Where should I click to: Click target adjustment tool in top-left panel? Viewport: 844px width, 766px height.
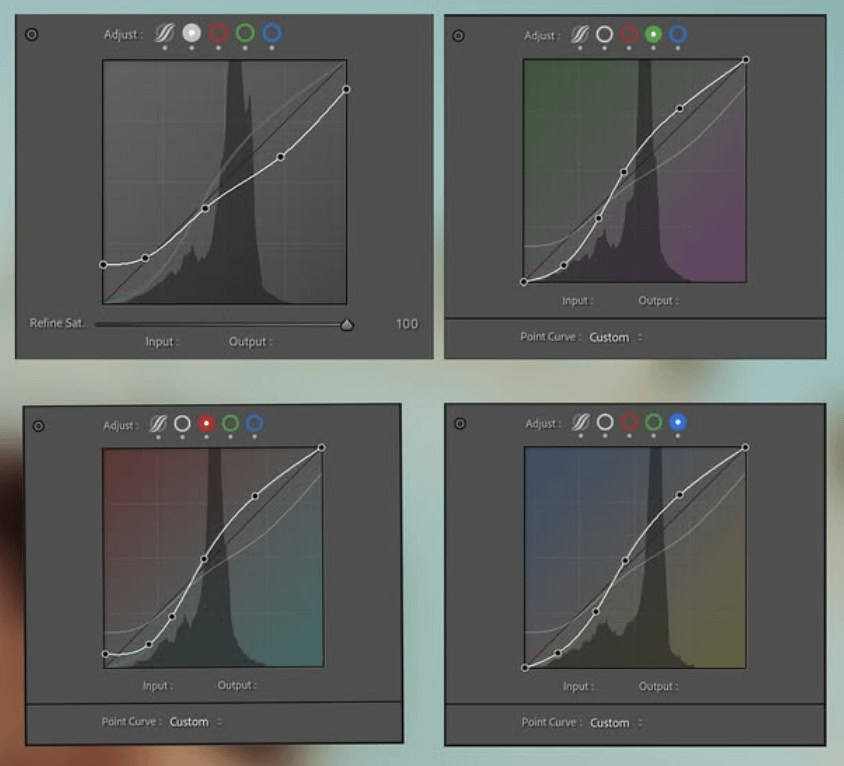tap(32, 34)
